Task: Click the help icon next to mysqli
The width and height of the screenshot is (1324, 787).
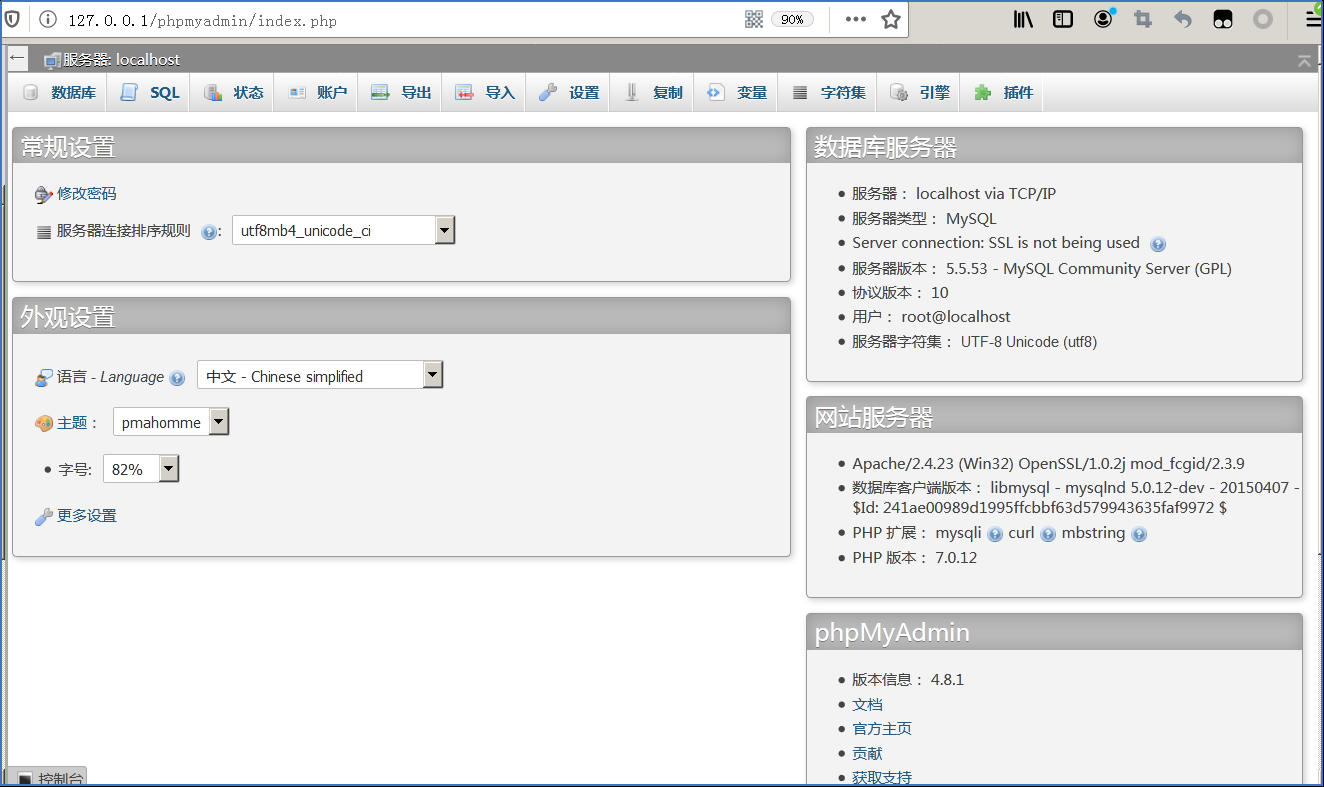Action: click(x=995, y=534)
